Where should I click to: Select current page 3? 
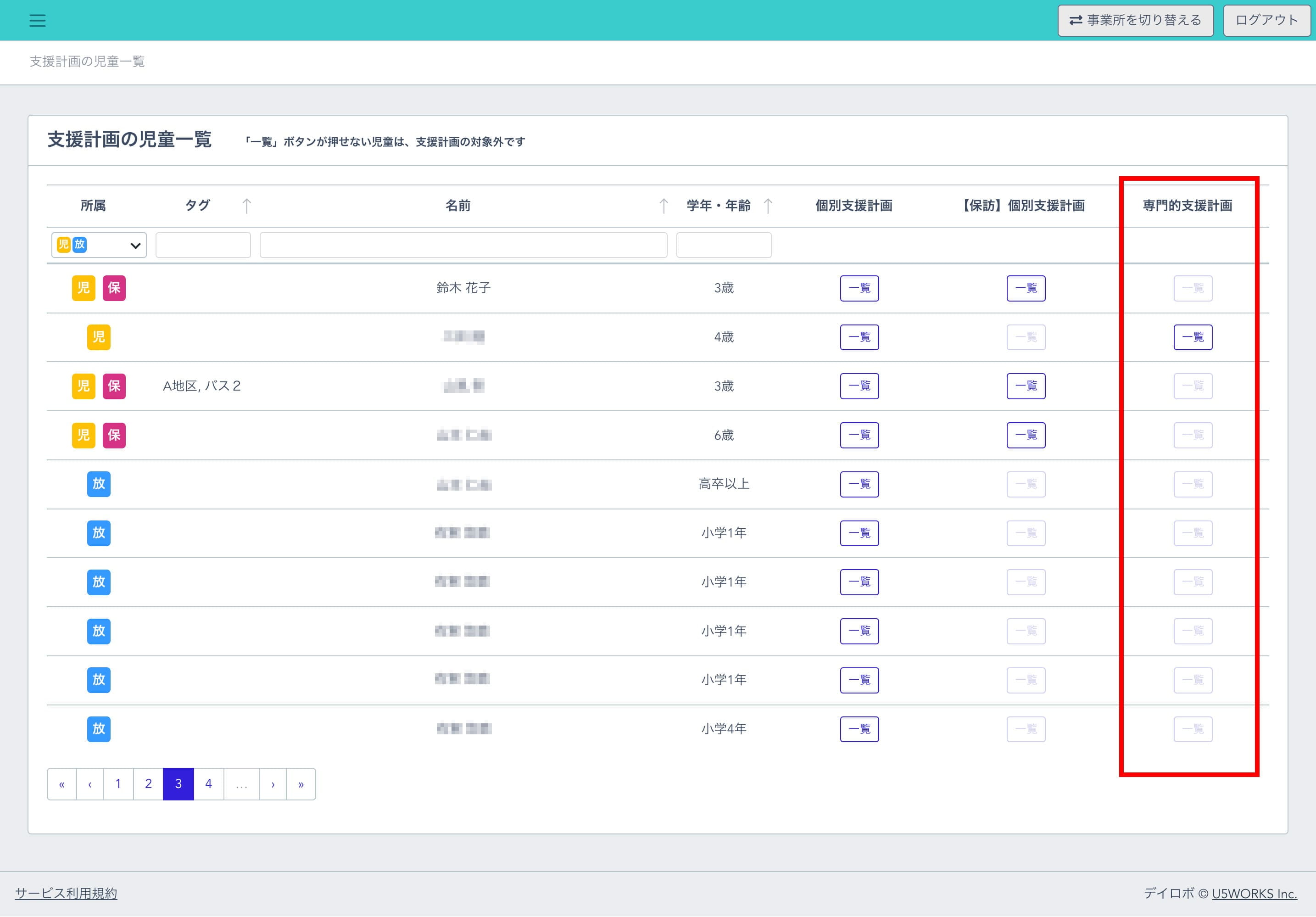178,784
